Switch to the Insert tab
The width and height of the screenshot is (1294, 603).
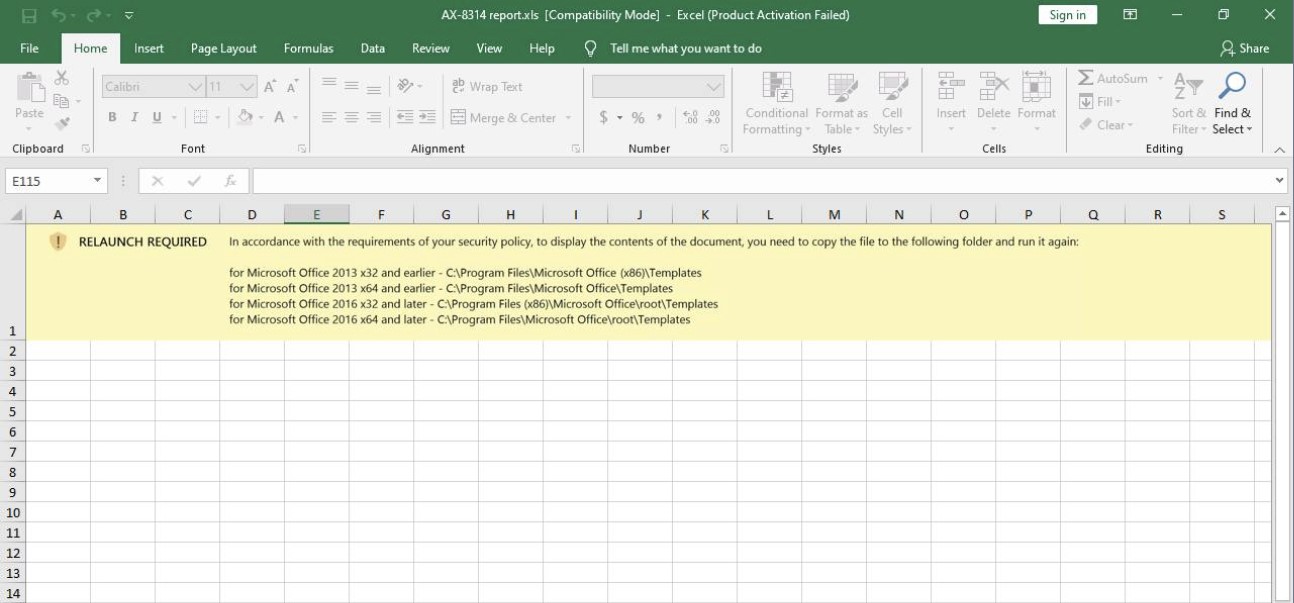[149, 48]
